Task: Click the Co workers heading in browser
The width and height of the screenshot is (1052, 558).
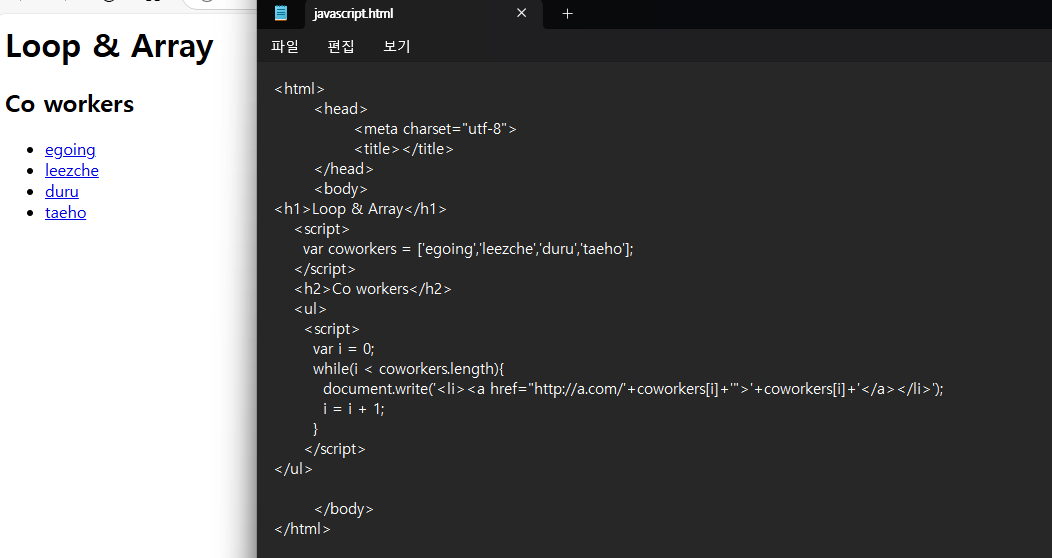Action: pos(70,104)
